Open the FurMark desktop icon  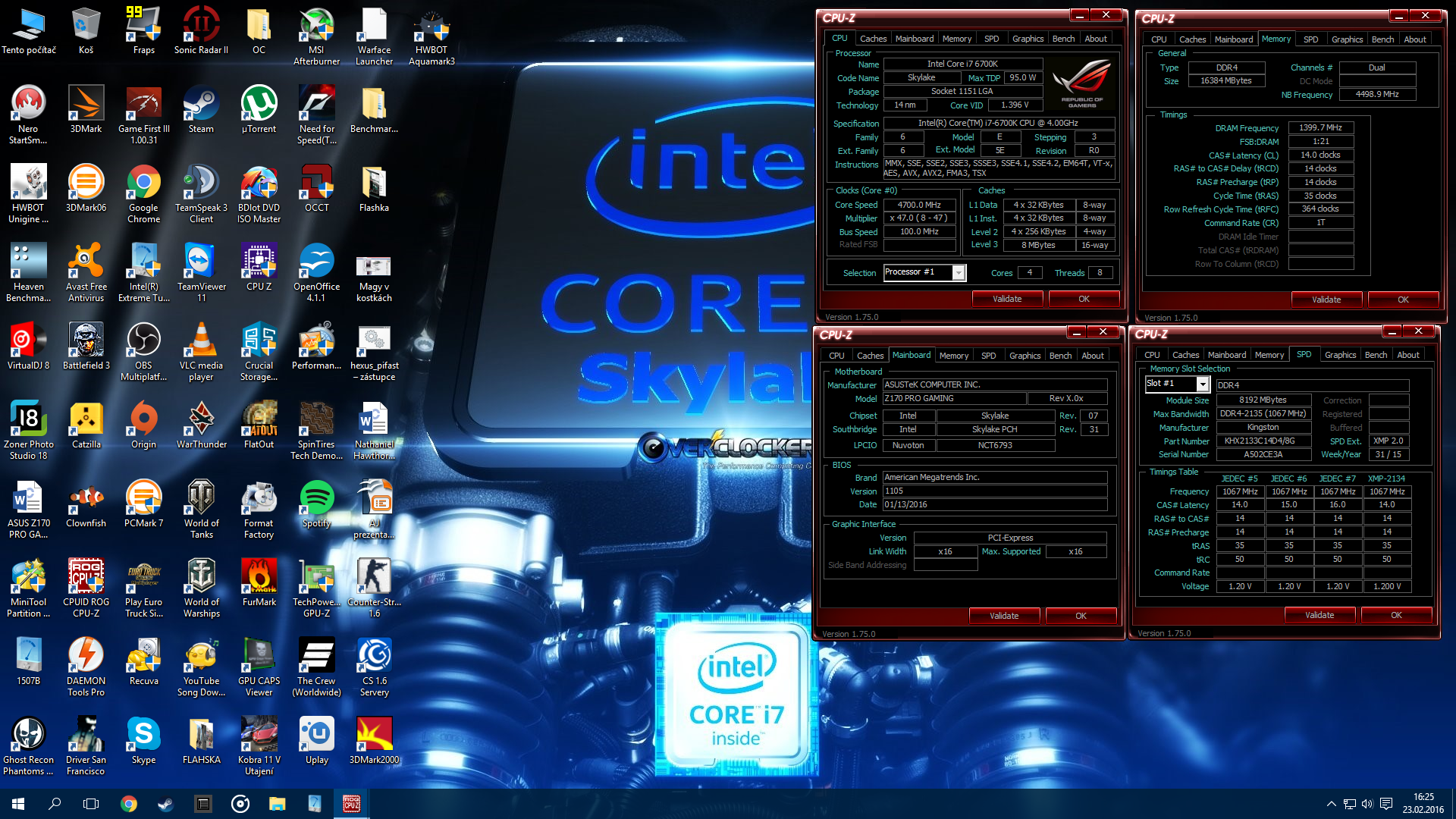[259, 583]
